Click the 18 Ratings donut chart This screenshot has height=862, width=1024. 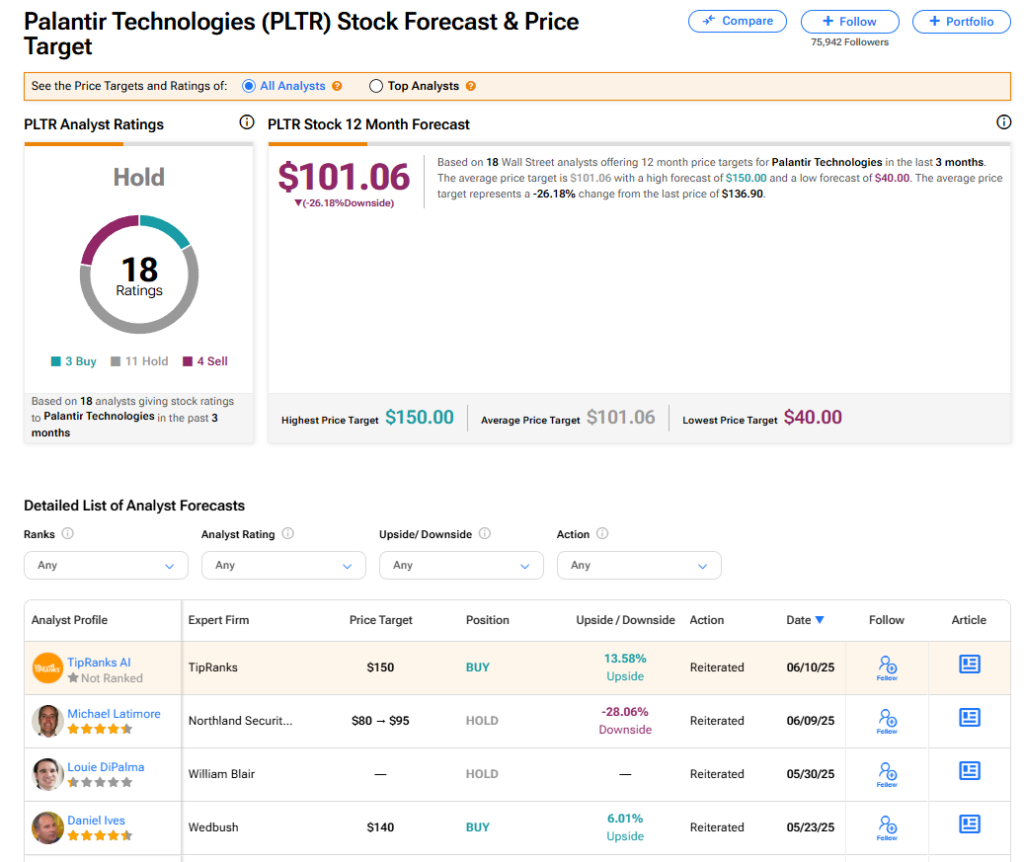click(x=139, y=275)
